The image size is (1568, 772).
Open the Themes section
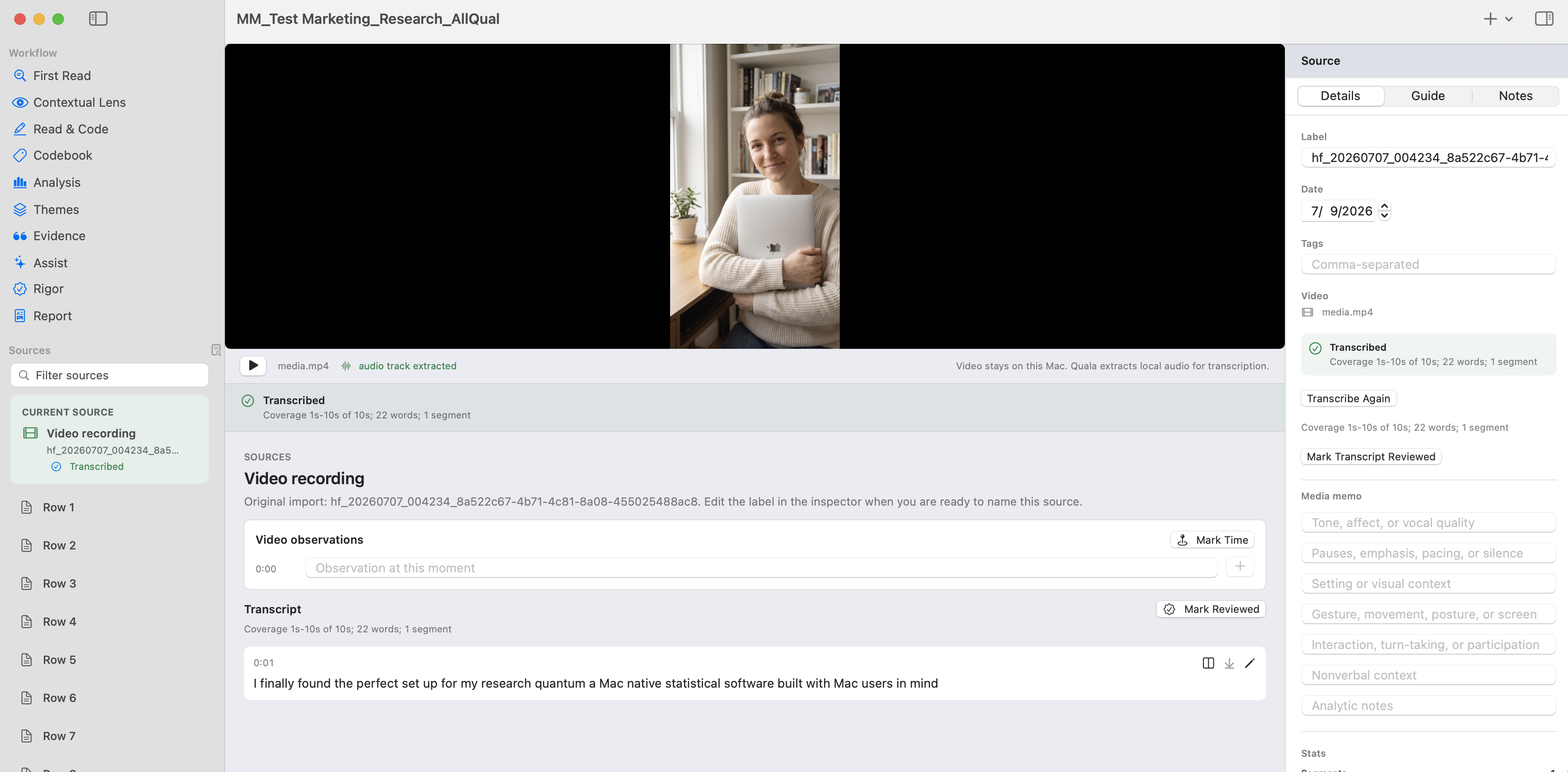pos(56,209)
